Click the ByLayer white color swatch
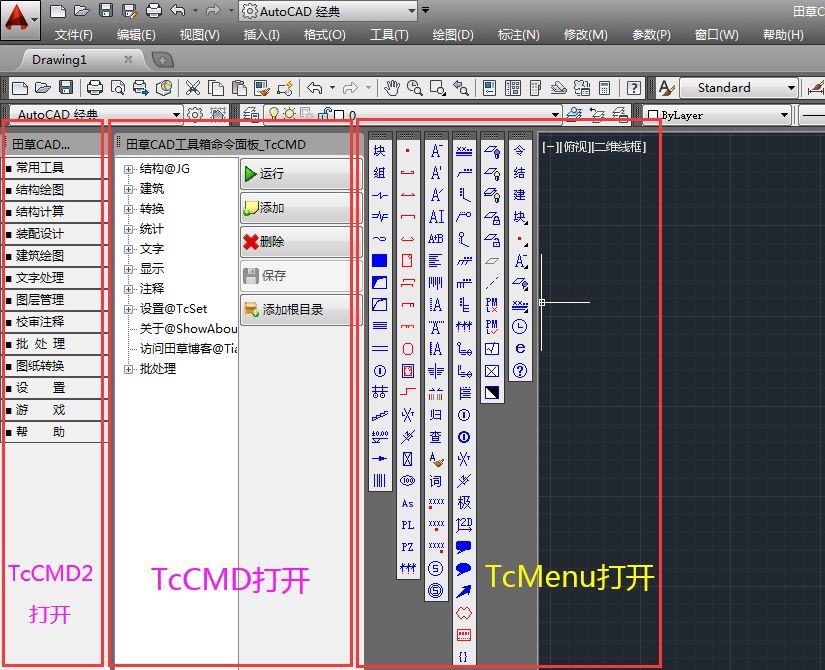 (x=653, y=115)
